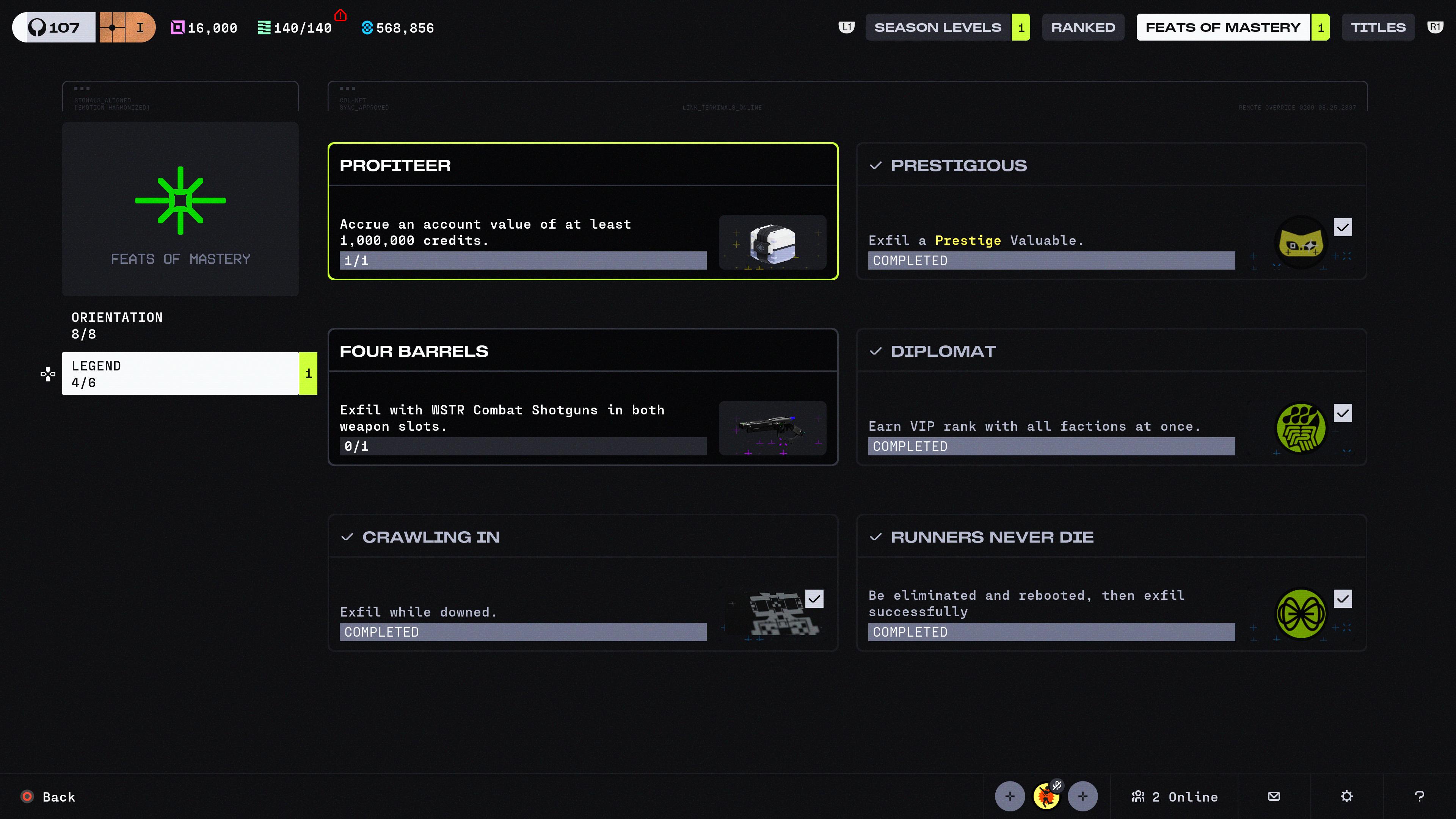
Task: Click the Prestigious completed checkbox
Action: pos(1343,227)
